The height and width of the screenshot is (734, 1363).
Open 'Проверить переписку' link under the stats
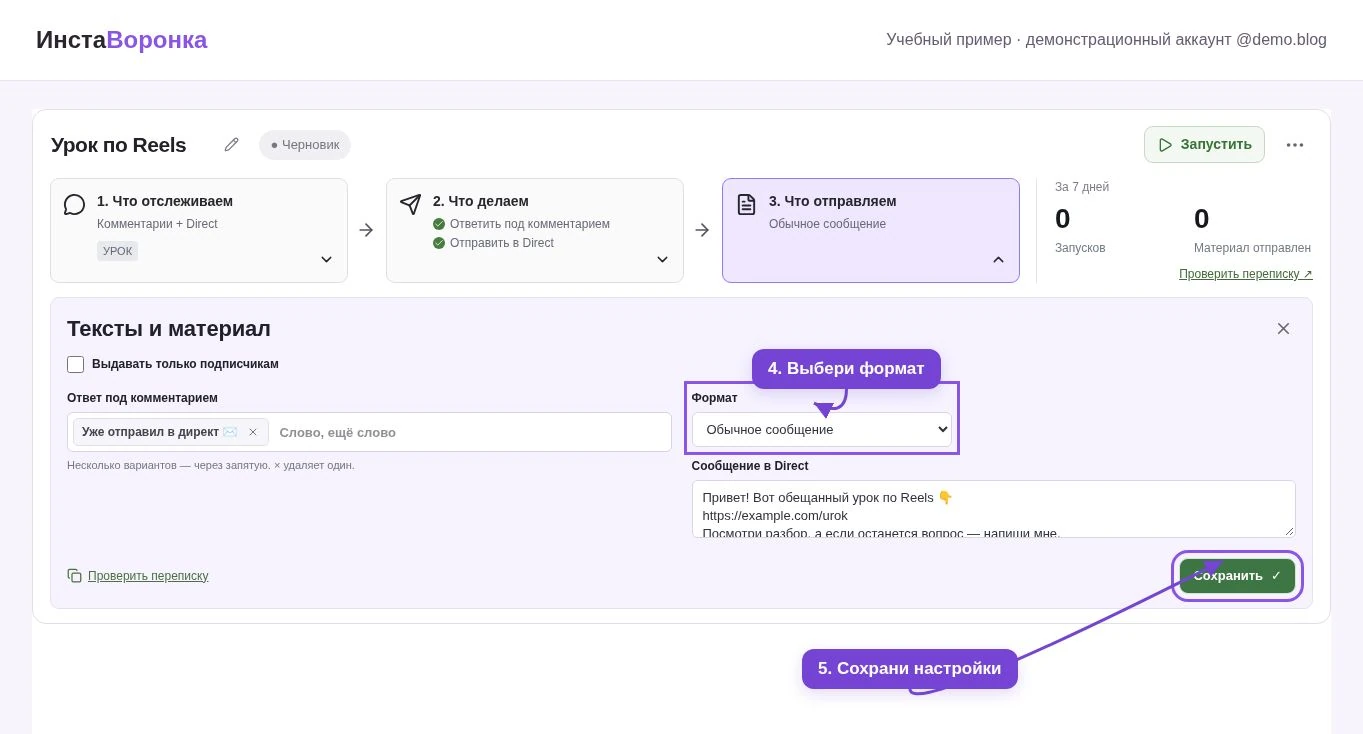point(1245,274)
